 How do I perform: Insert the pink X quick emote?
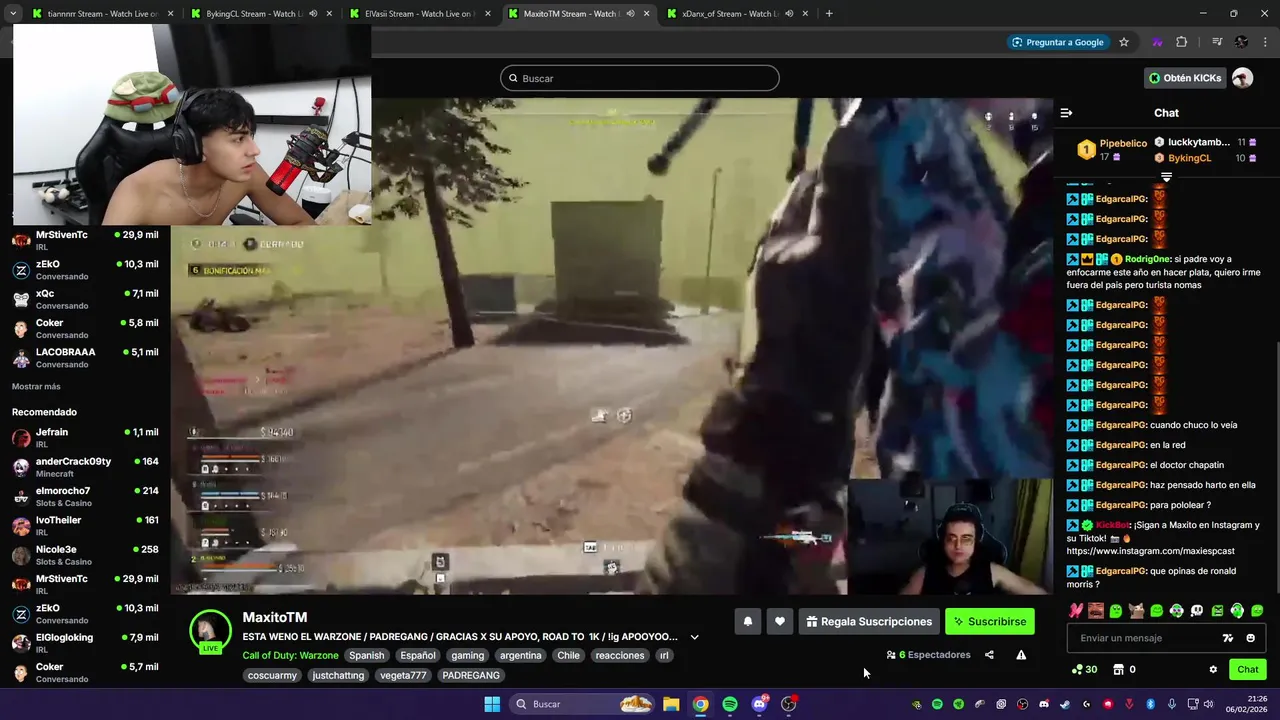pos(1076,610)
